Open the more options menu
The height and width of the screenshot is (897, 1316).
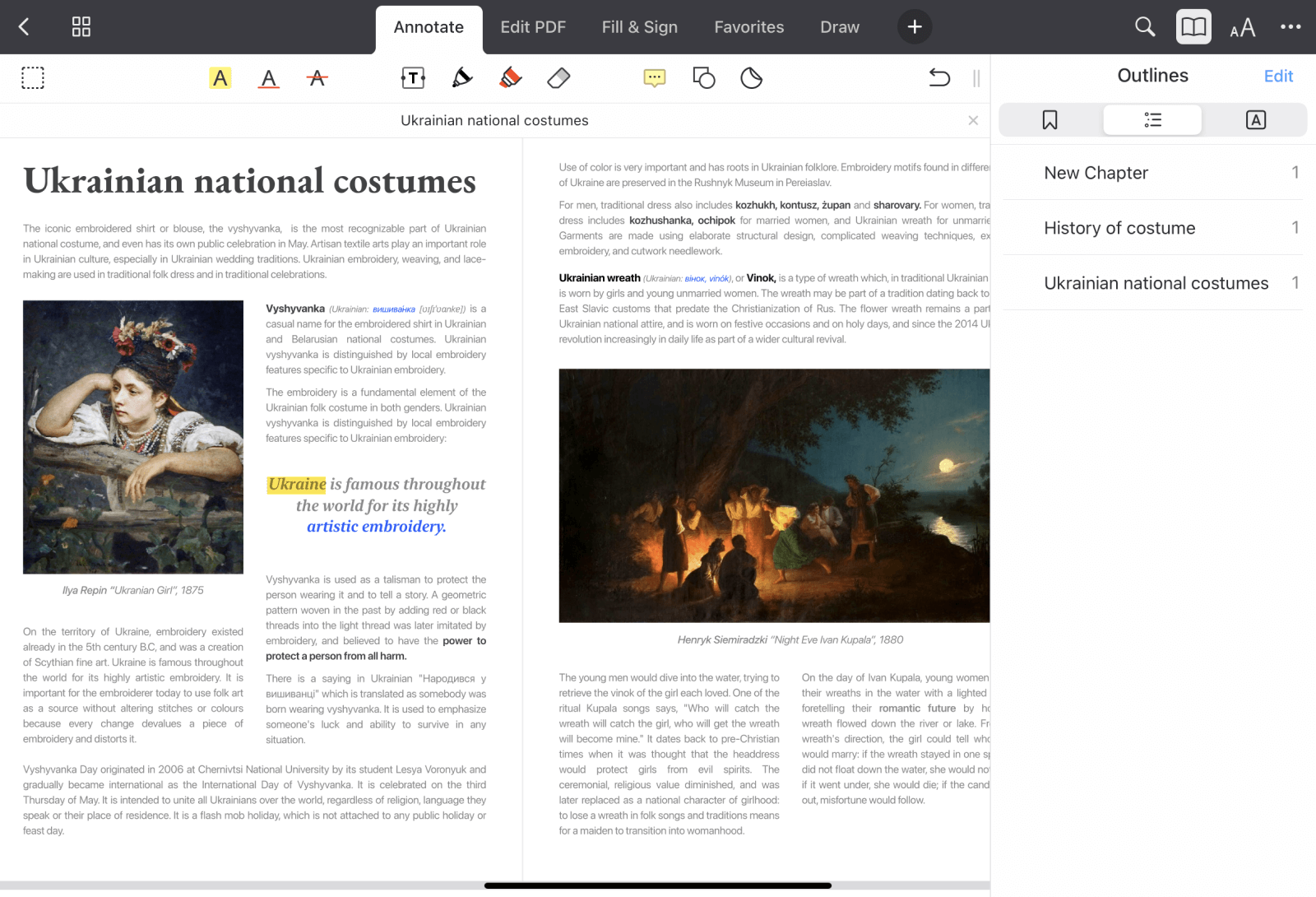1291,27
